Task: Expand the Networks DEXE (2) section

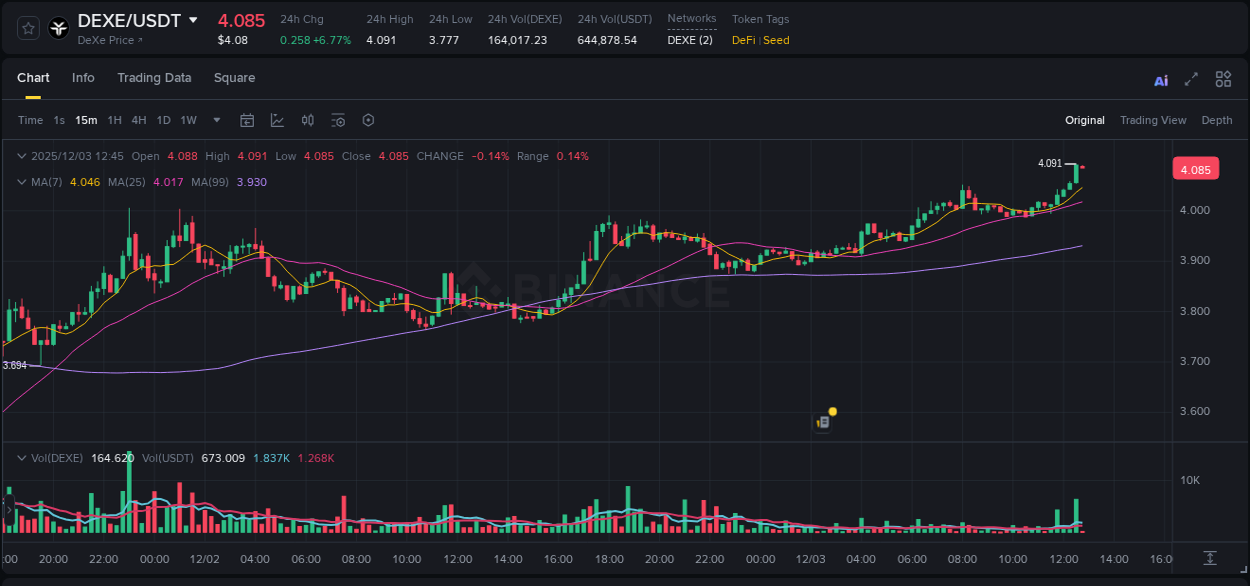Action: click(690, 40)
